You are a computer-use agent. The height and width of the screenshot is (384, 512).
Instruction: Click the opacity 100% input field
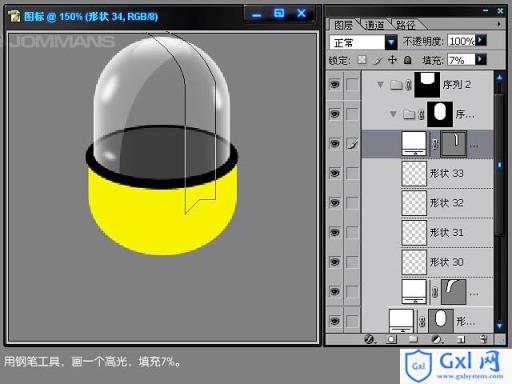click(x=461, y=41)
